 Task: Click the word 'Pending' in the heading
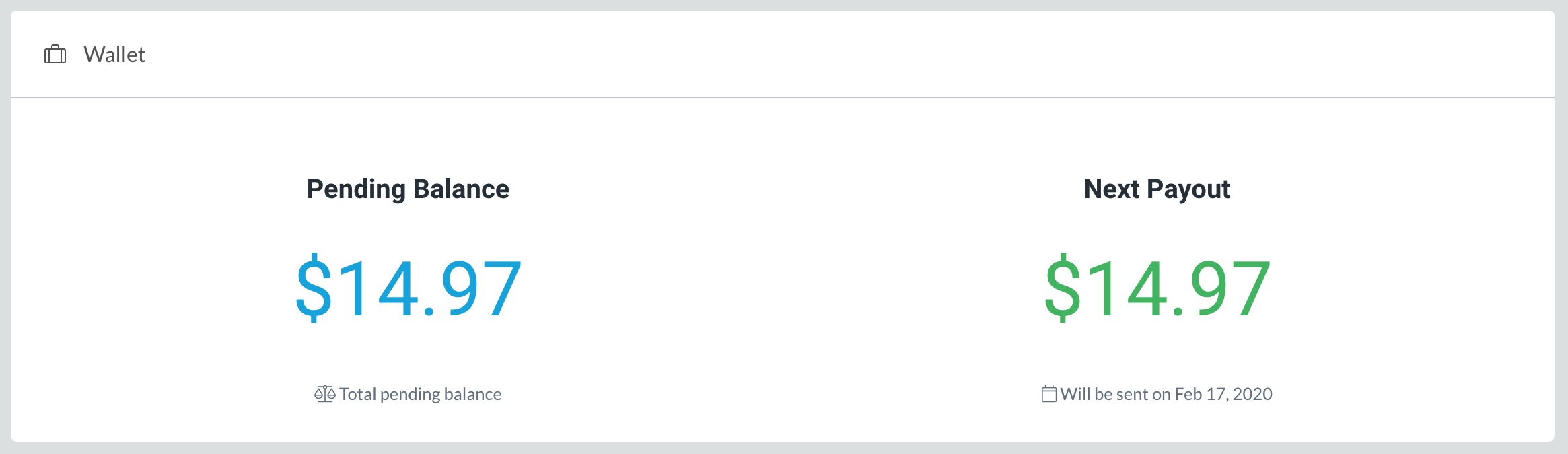356,189
